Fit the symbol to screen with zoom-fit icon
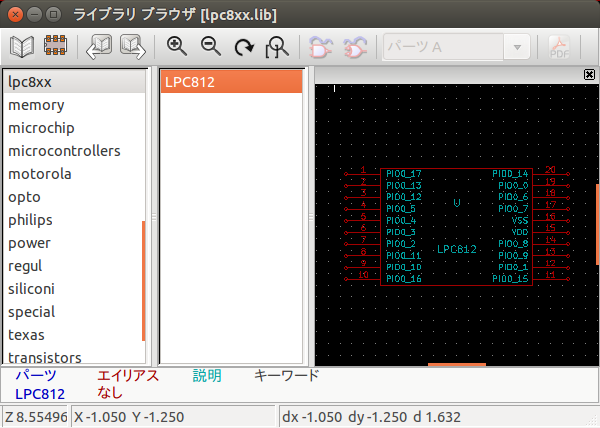The width and height of the screenshot is (600, 428). click(277, 47)
